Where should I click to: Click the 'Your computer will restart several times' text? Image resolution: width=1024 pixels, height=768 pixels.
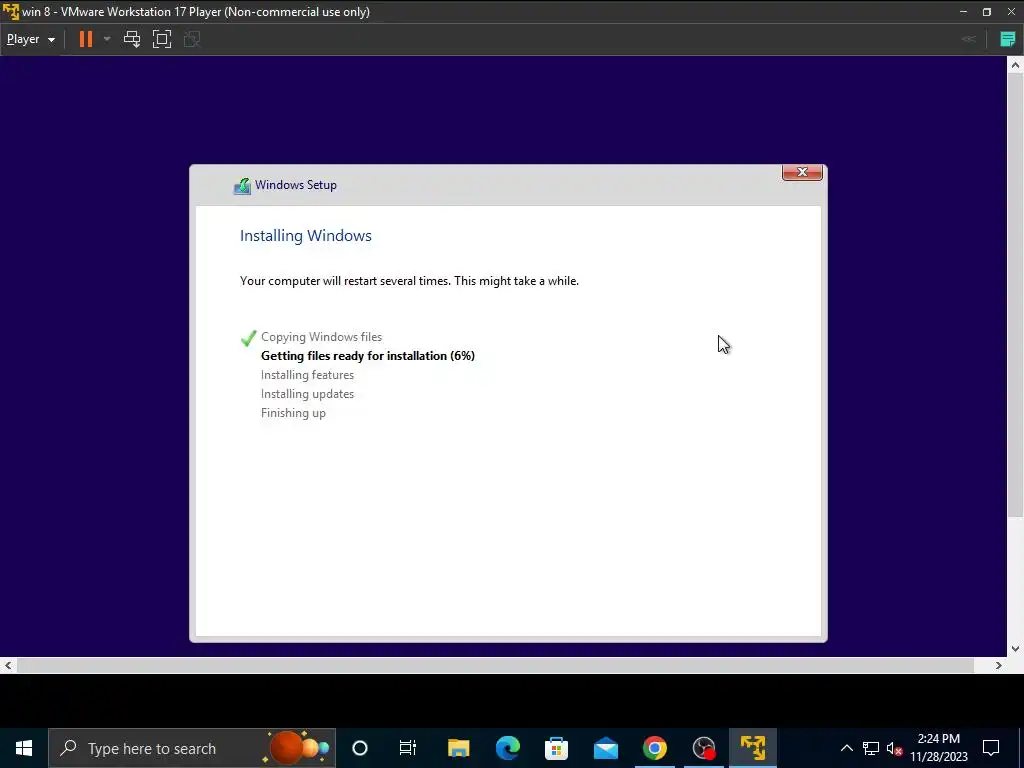[409, 281]
